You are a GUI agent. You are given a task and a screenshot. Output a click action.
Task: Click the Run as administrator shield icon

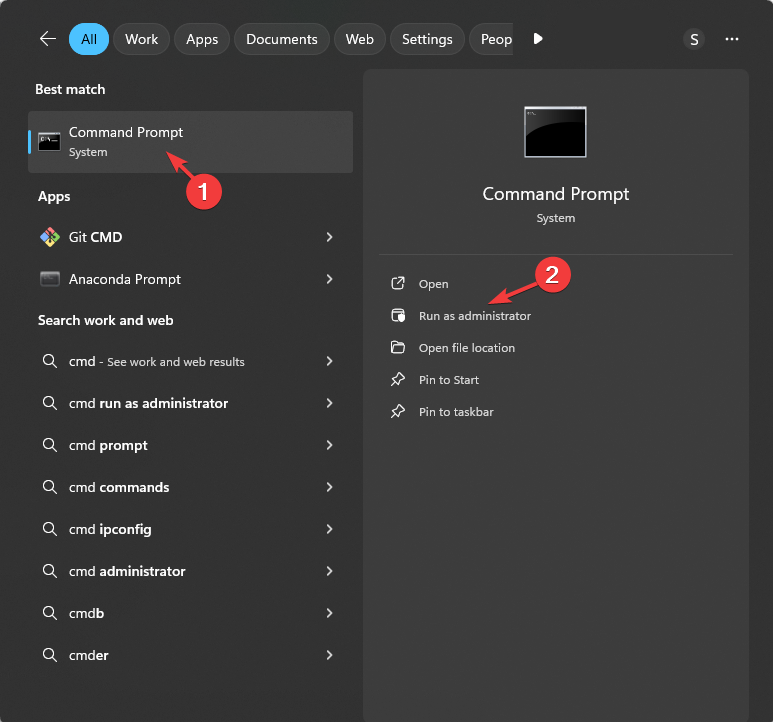pos(398,315)
